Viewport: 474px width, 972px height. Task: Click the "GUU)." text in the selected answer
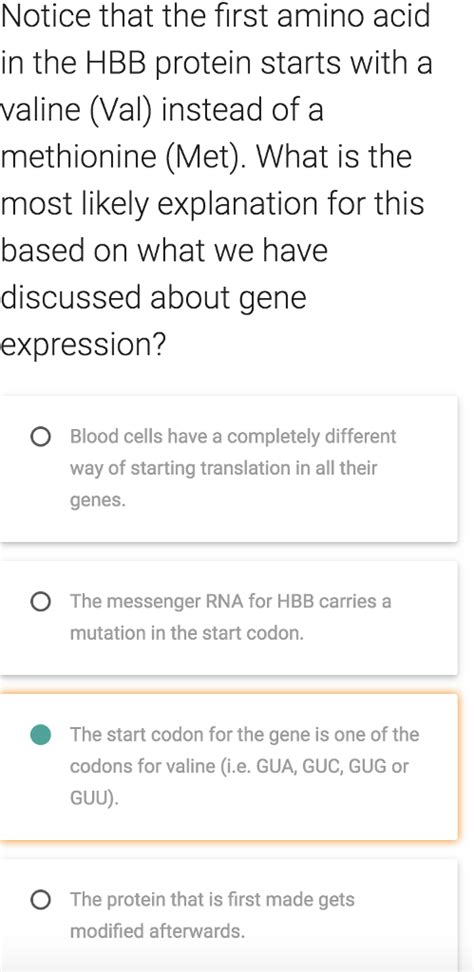tap(94, 799)
